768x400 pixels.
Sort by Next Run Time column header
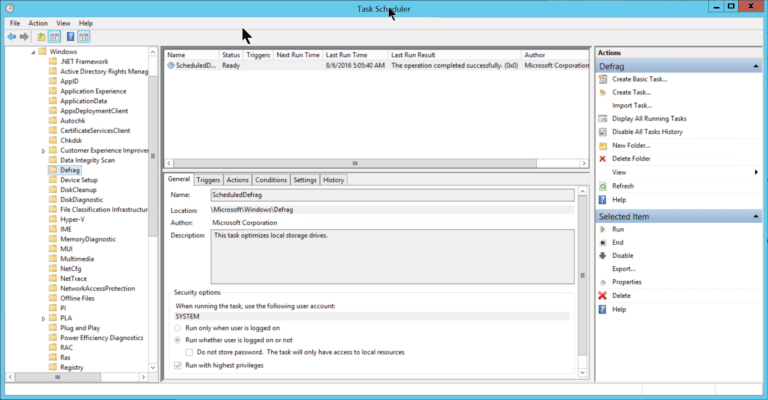click(x=298, y=55)
